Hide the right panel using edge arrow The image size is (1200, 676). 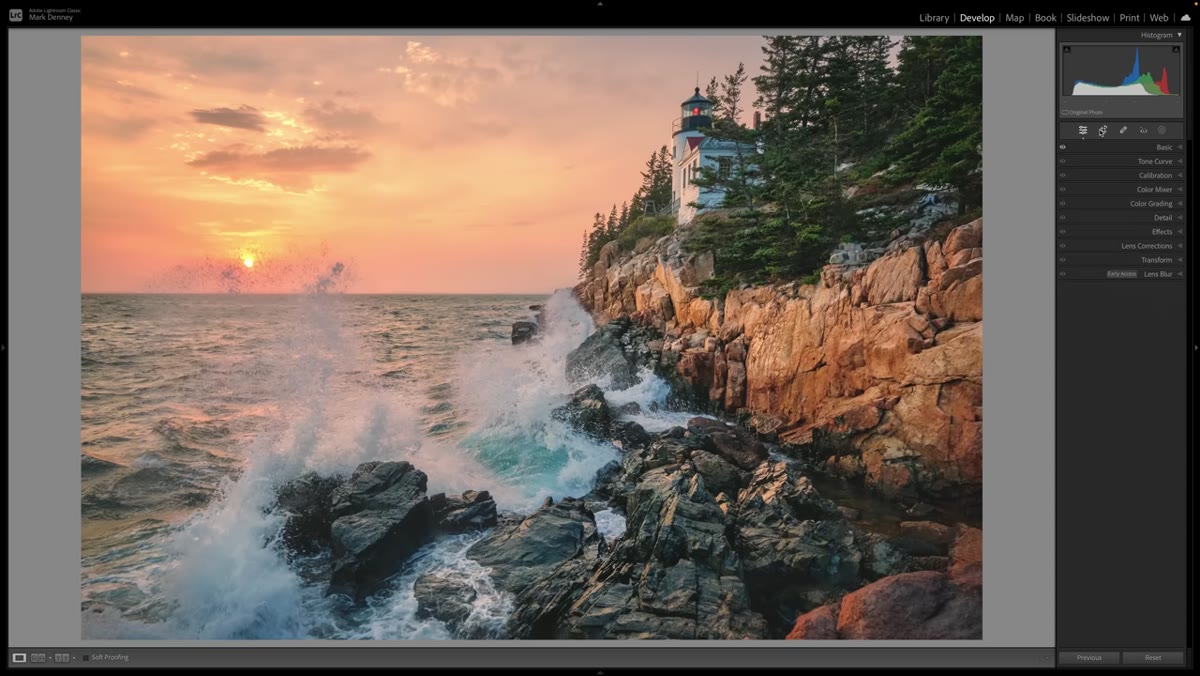point(1196,347)
